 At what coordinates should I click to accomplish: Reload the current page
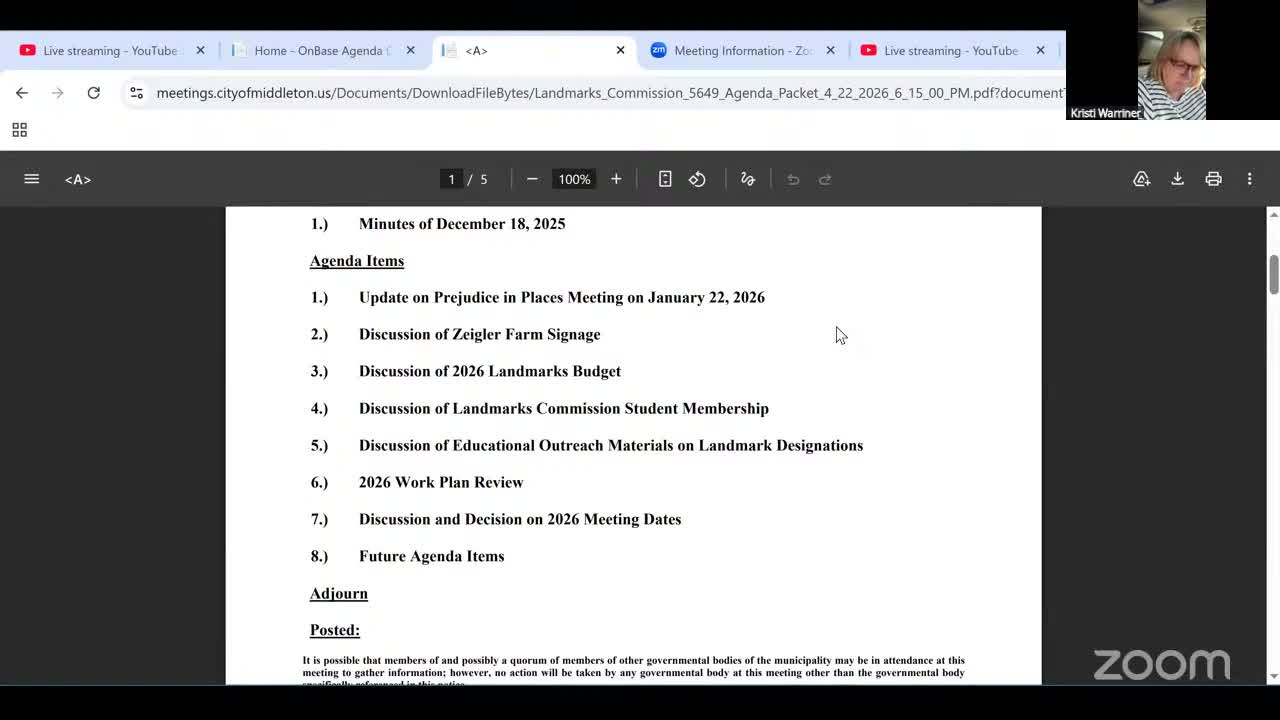(x=93, y=93)
